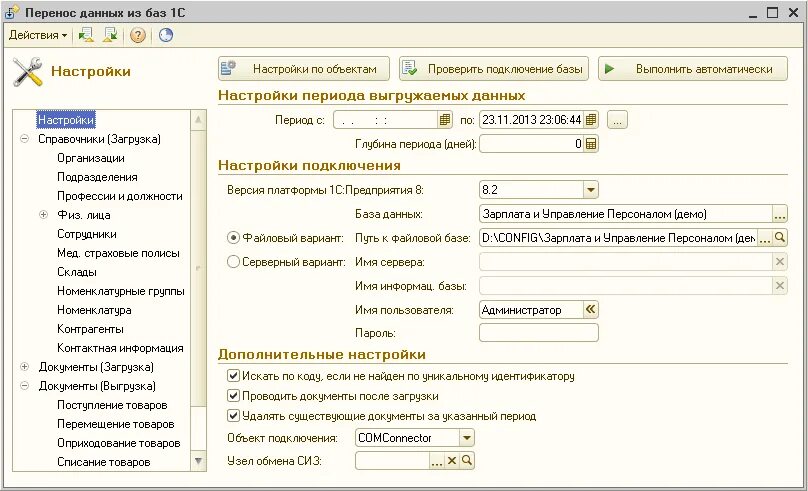Screen dimensions: 808x491
Task: Clear the Узел обмена СИЗ field
Action: click(452, 461)
